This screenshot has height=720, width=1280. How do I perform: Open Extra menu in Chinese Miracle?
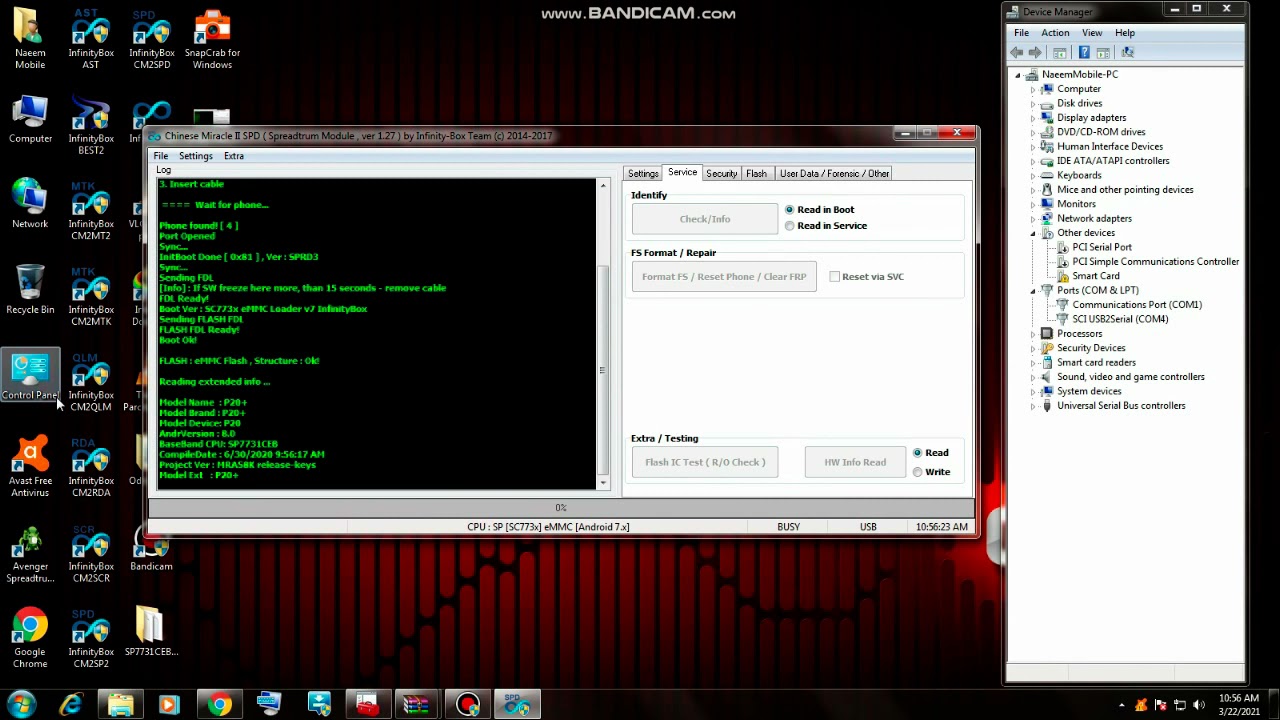pos(233,156)
